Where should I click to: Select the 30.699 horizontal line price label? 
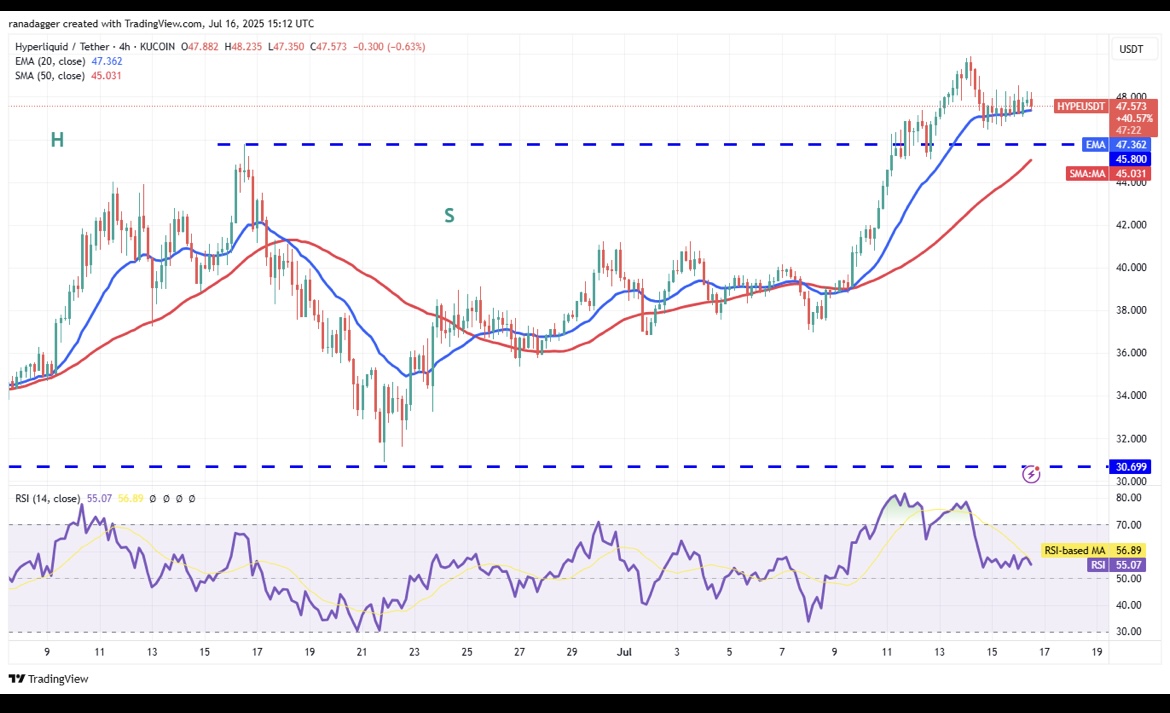1132,467
